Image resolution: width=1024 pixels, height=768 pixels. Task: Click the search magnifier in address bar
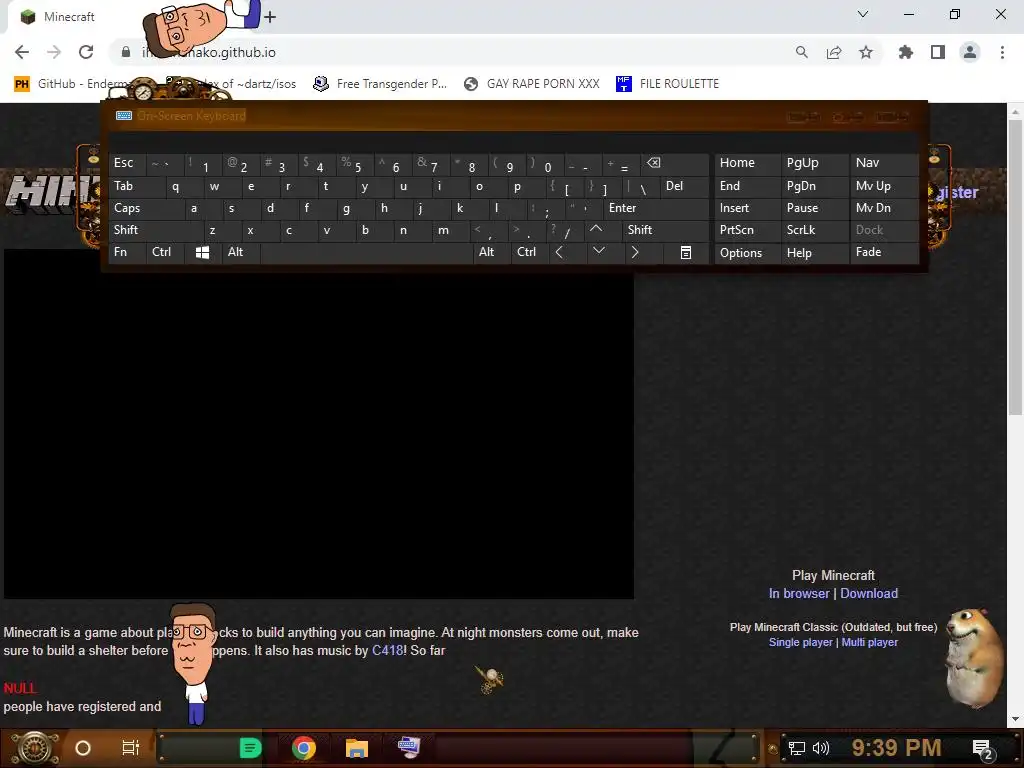pyautogui.click(x=801, y=52)
